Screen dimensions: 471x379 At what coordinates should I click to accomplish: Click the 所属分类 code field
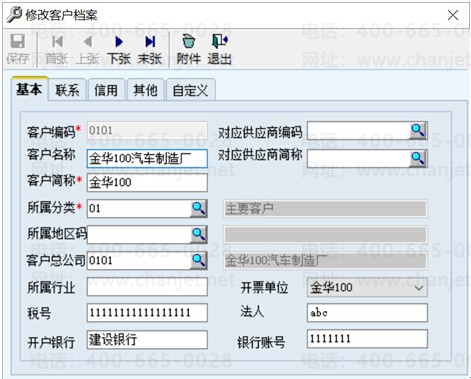coord(139,209)
